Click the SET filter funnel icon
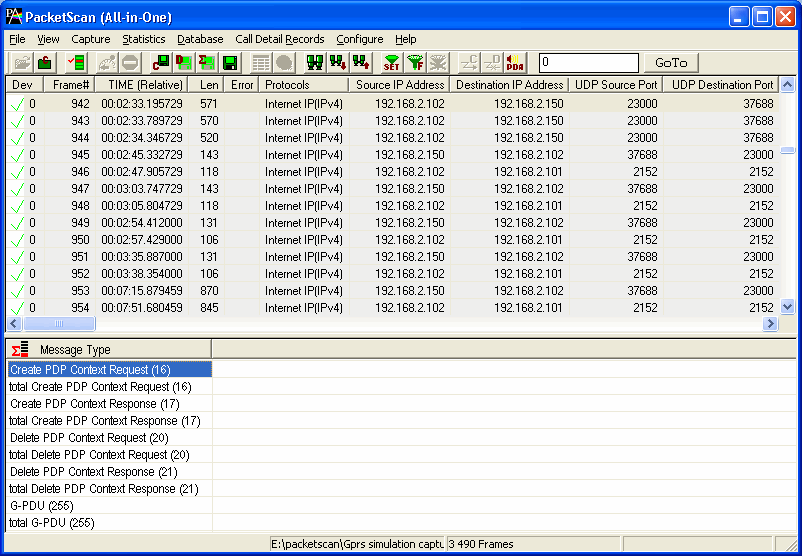Screen dimensions: 802x556 tap(391, 63)
